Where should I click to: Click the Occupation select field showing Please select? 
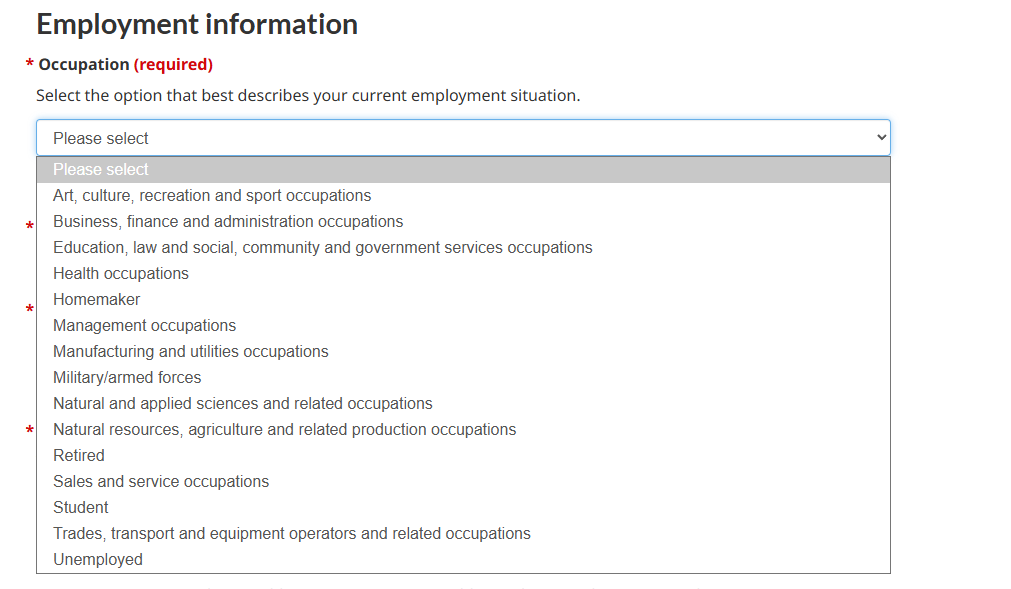point(463,137)
